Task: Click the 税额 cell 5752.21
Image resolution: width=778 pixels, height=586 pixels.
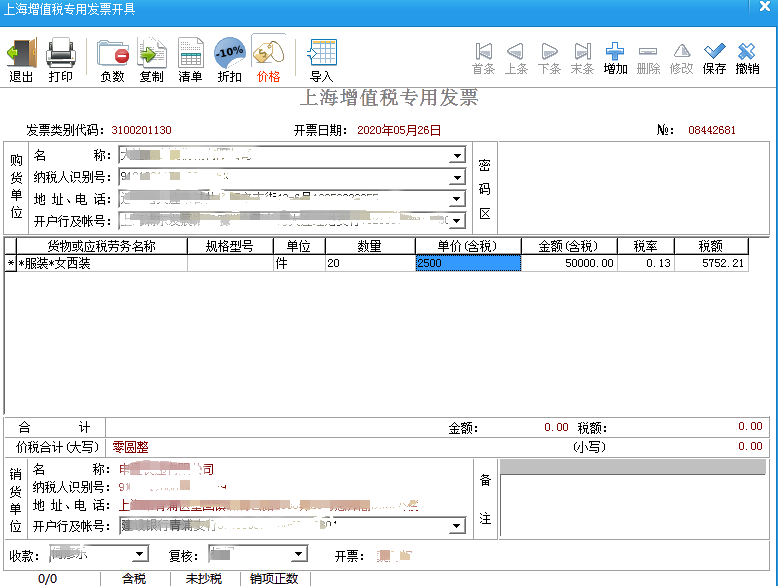Action: (x=711, y=263)
